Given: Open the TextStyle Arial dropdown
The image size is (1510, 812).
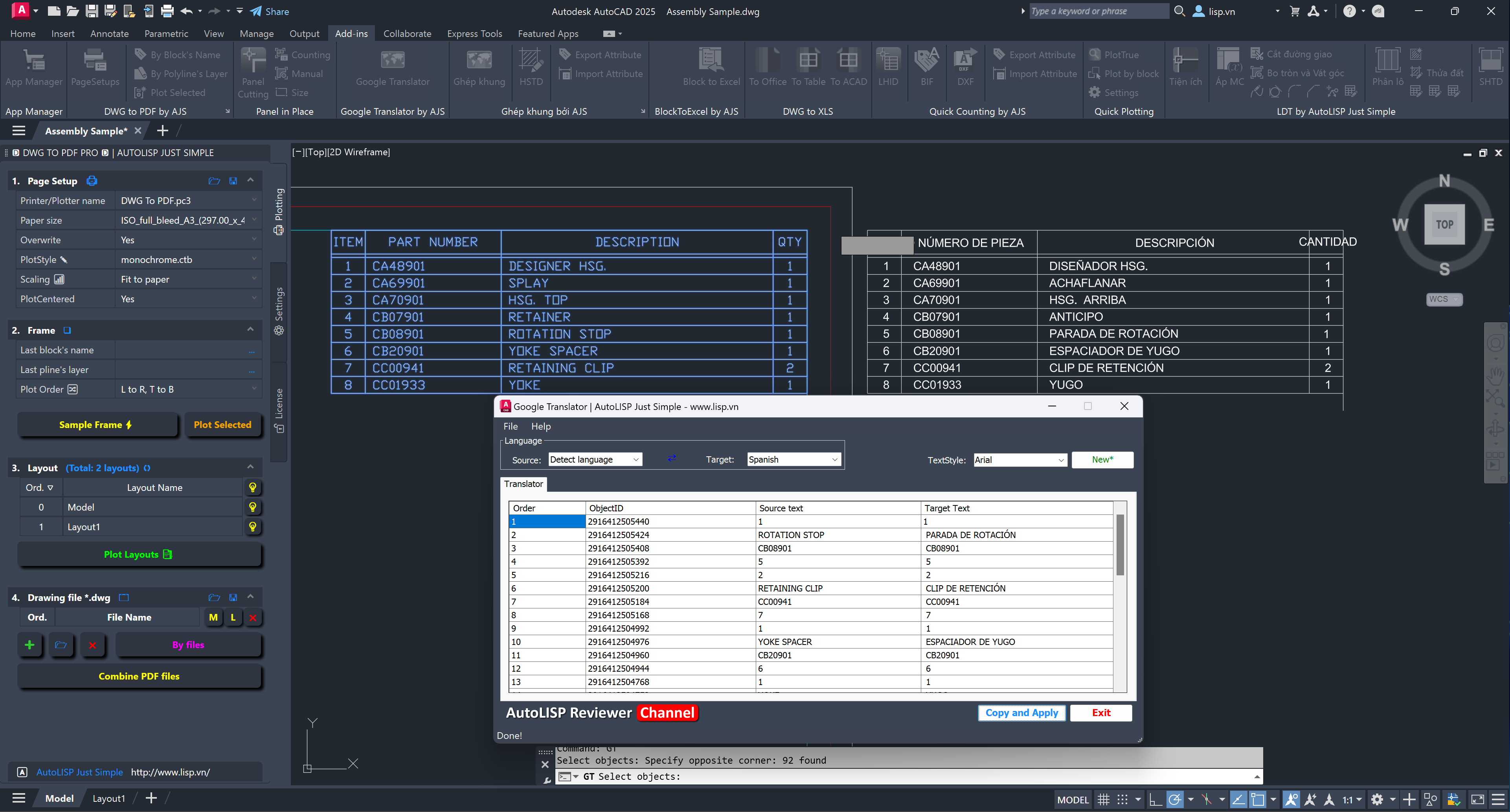Looking at the screenshot, I should tap(1060, 460).
